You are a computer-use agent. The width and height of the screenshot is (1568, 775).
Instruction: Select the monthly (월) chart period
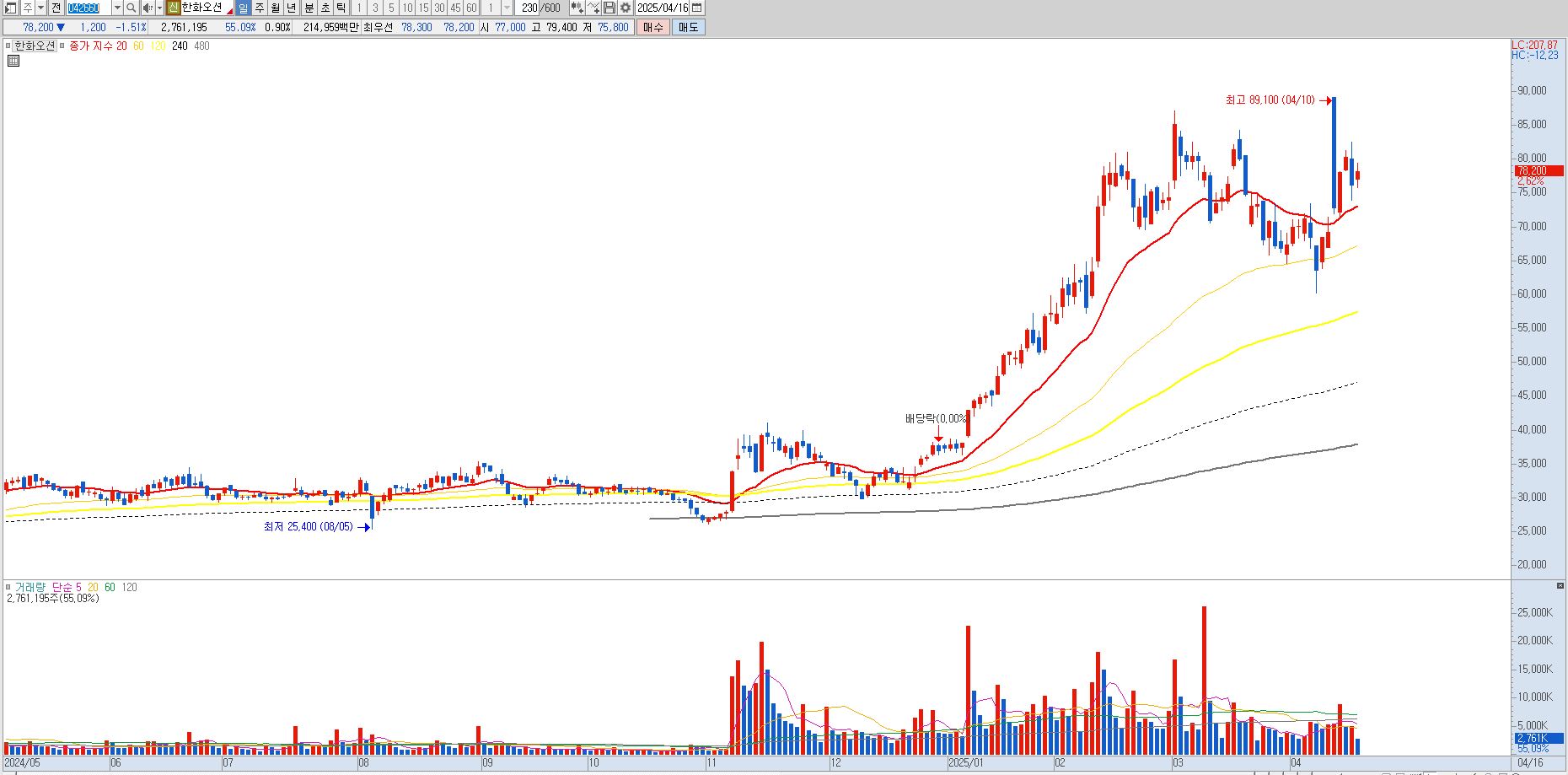pyautogui.click(x=276, y=8)
